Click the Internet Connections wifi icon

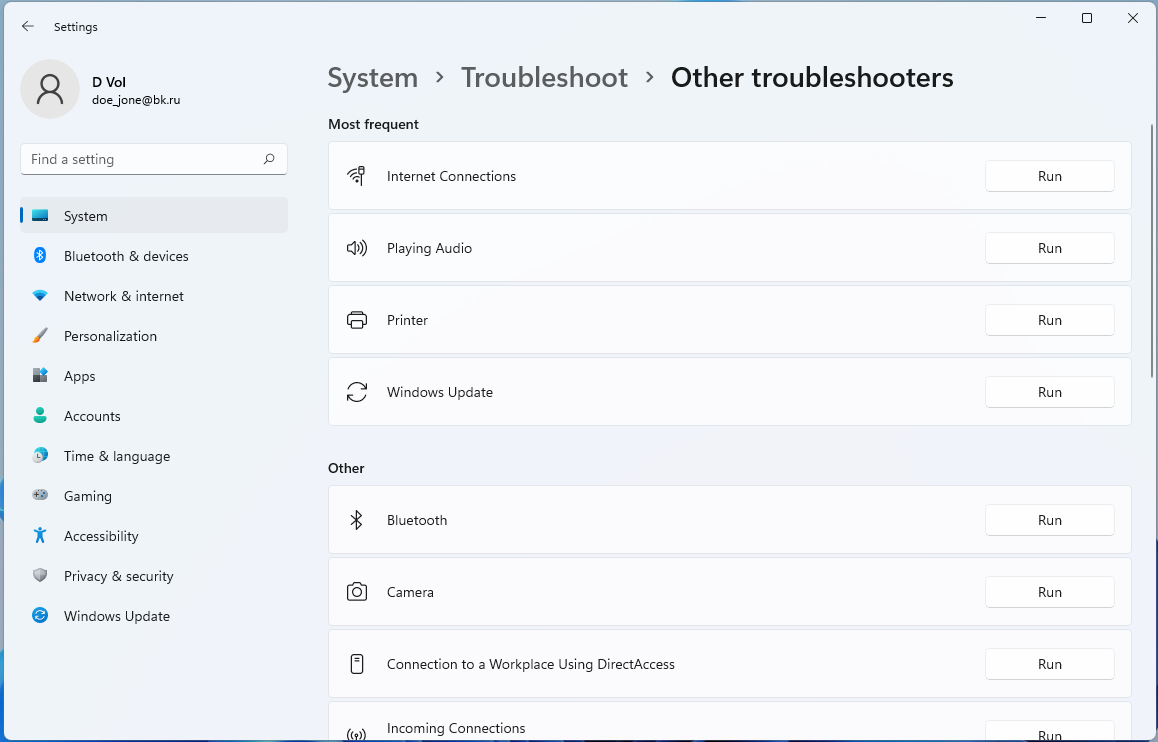click(357, 176)
